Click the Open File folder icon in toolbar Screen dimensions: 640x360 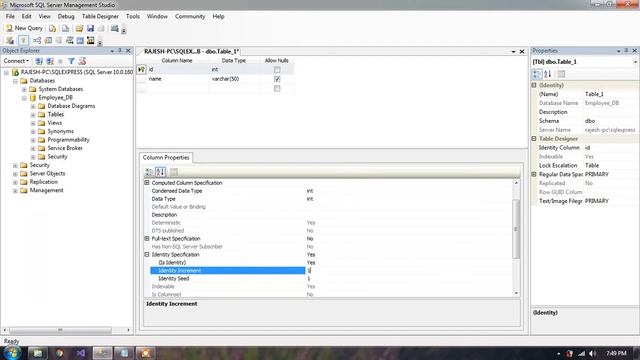[79, 28]
